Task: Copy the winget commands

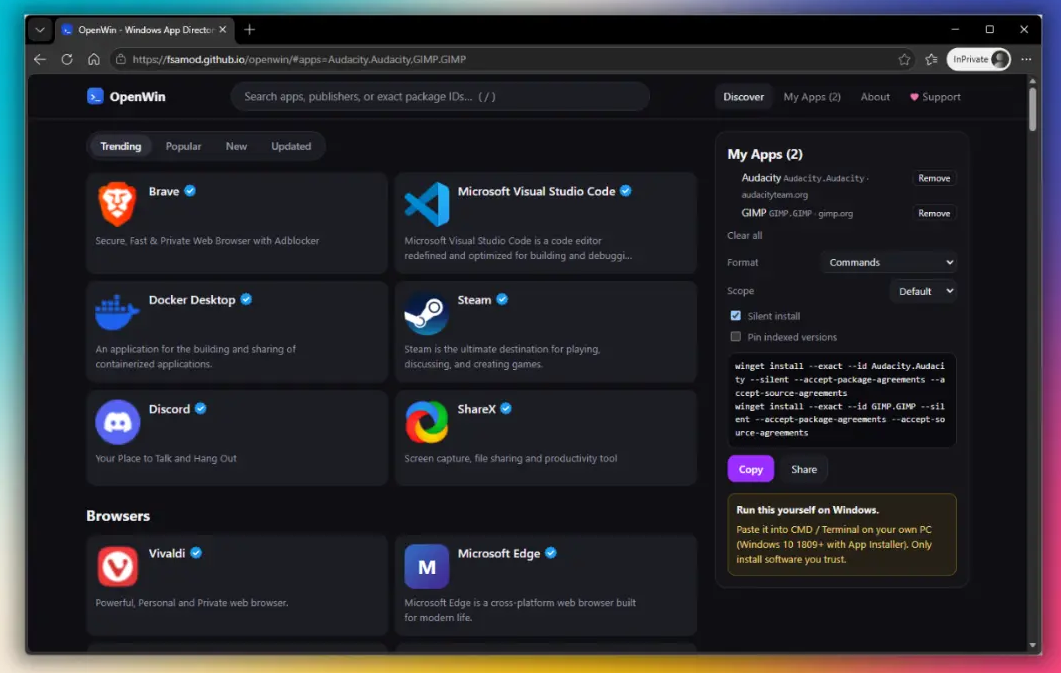Action: tap(750, 469)
